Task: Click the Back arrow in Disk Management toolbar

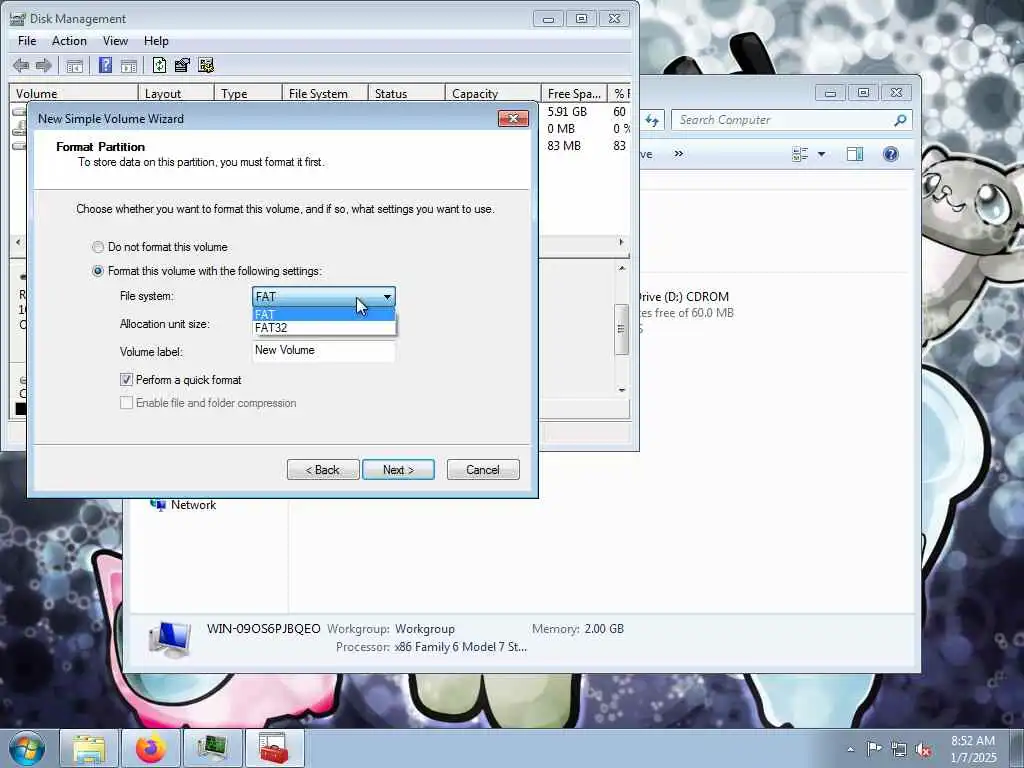Action: coord(21,65)
